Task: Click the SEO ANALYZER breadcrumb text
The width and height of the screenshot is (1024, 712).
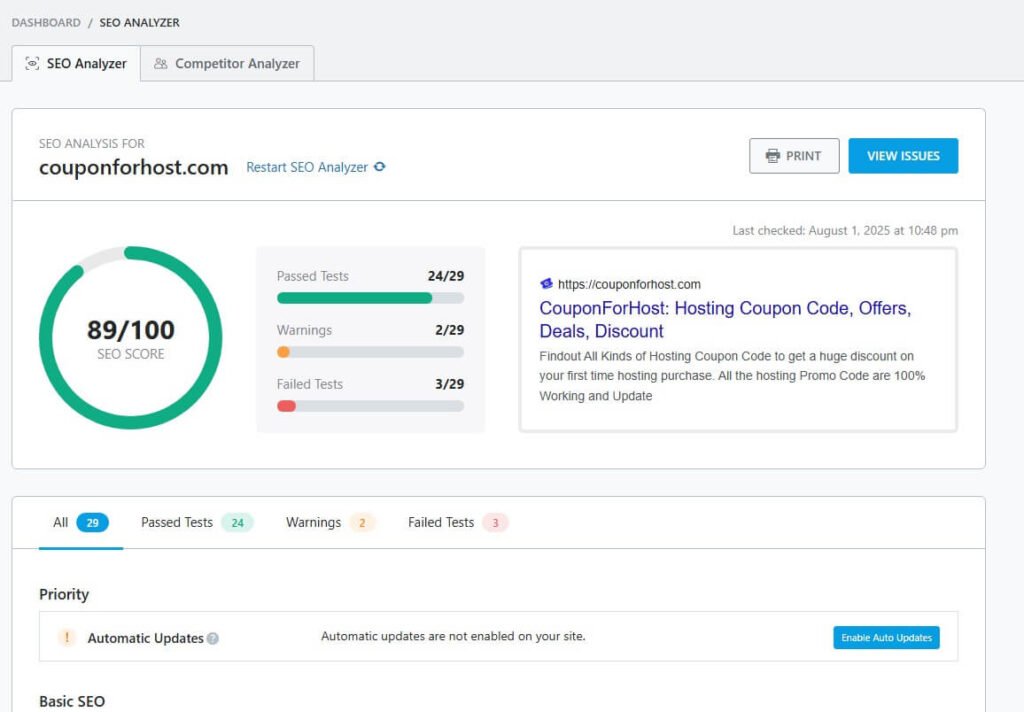Action: [140, 22]
